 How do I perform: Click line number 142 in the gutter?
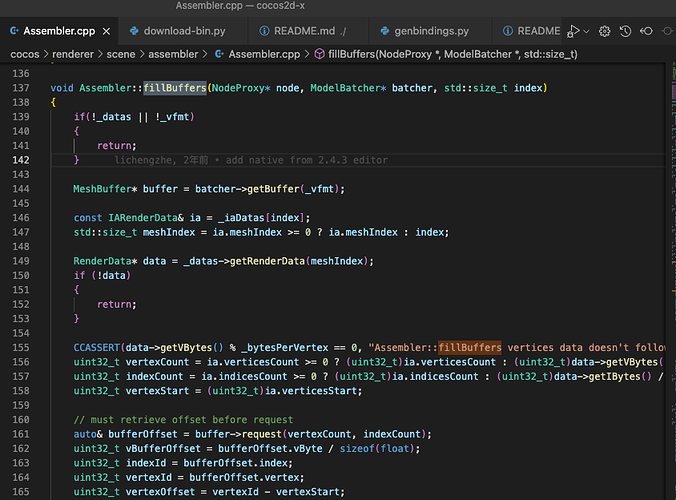[21, 160]
